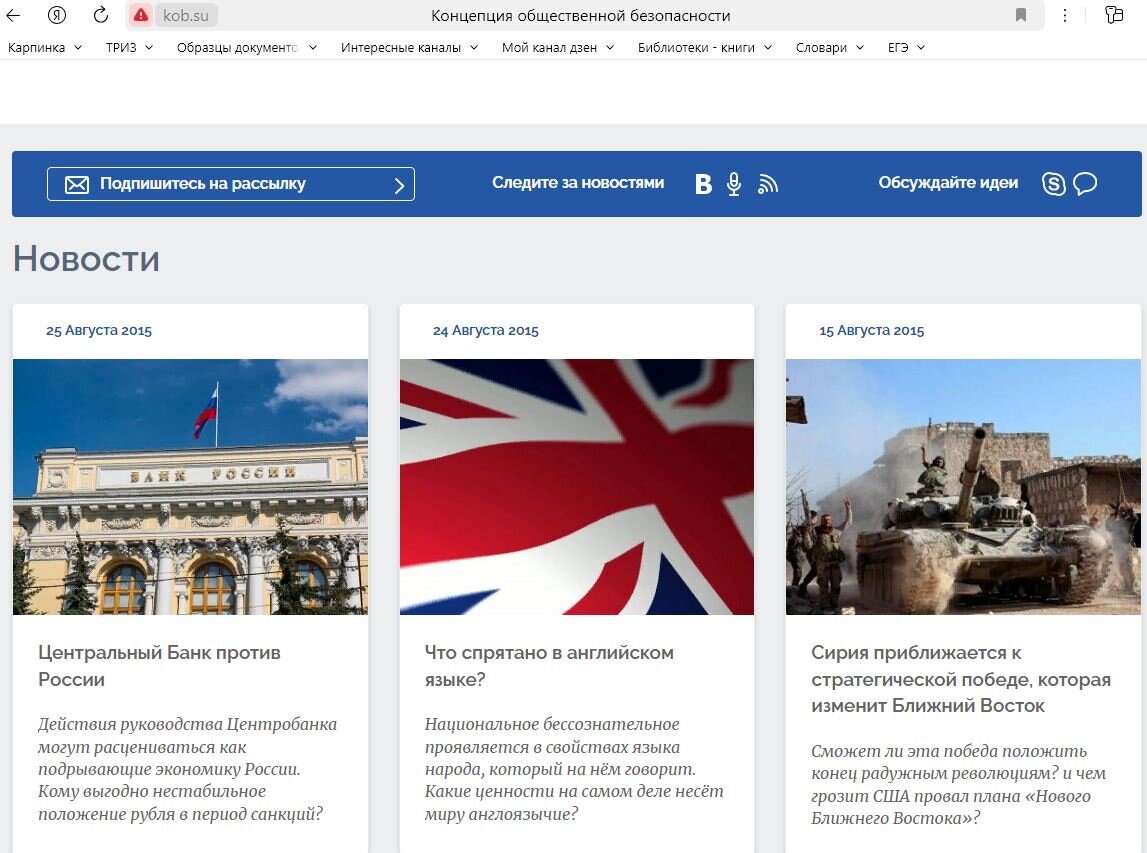This screenshot has height=853, width=1147.
Task: Go back using the browser back arrow
Action: (x=13, y=15)
